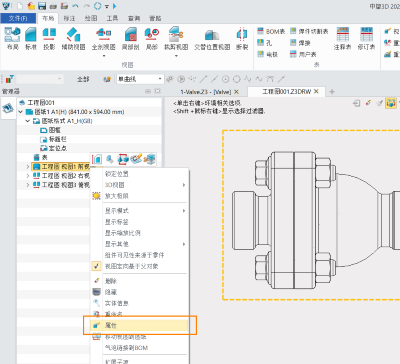The height and width of the screenshot is (364, 400).
Task: Click the Redo arrow in quick access bar
Action: point(86,6)
